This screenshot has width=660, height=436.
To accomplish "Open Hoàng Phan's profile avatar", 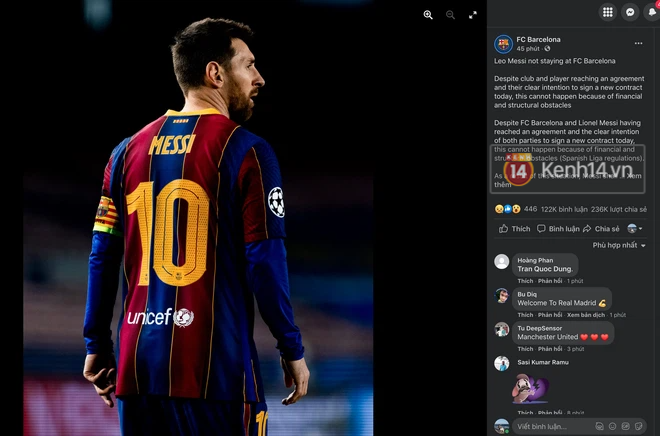I will pyautogui.click(x=501, y=262).
